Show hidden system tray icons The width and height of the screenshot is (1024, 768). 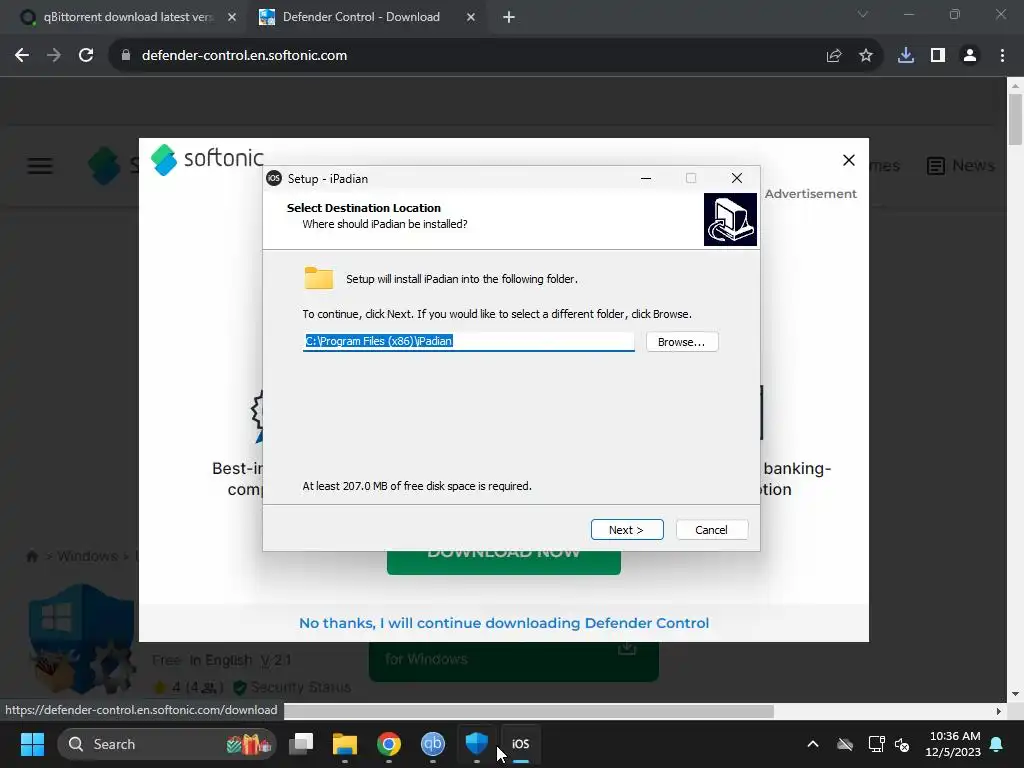pyautogui.click(x=813, y=744)
